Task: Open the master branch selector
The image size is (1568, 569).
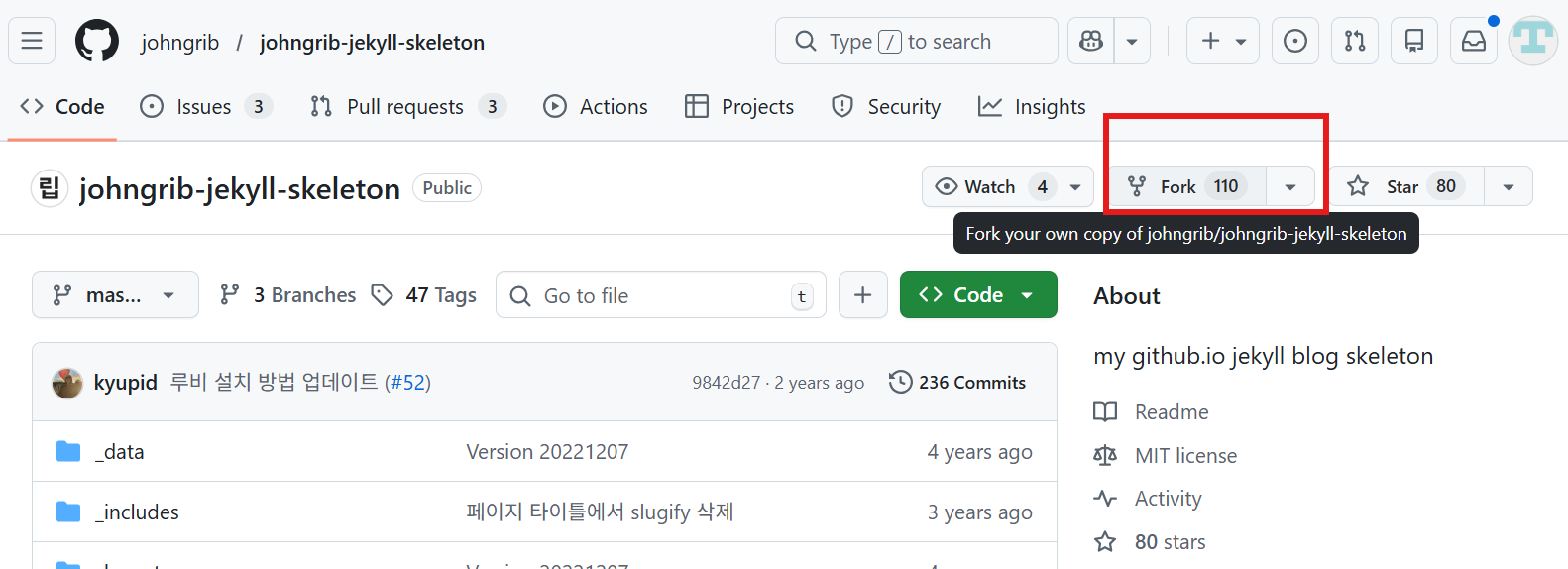Action: click(x=115, y=294)
